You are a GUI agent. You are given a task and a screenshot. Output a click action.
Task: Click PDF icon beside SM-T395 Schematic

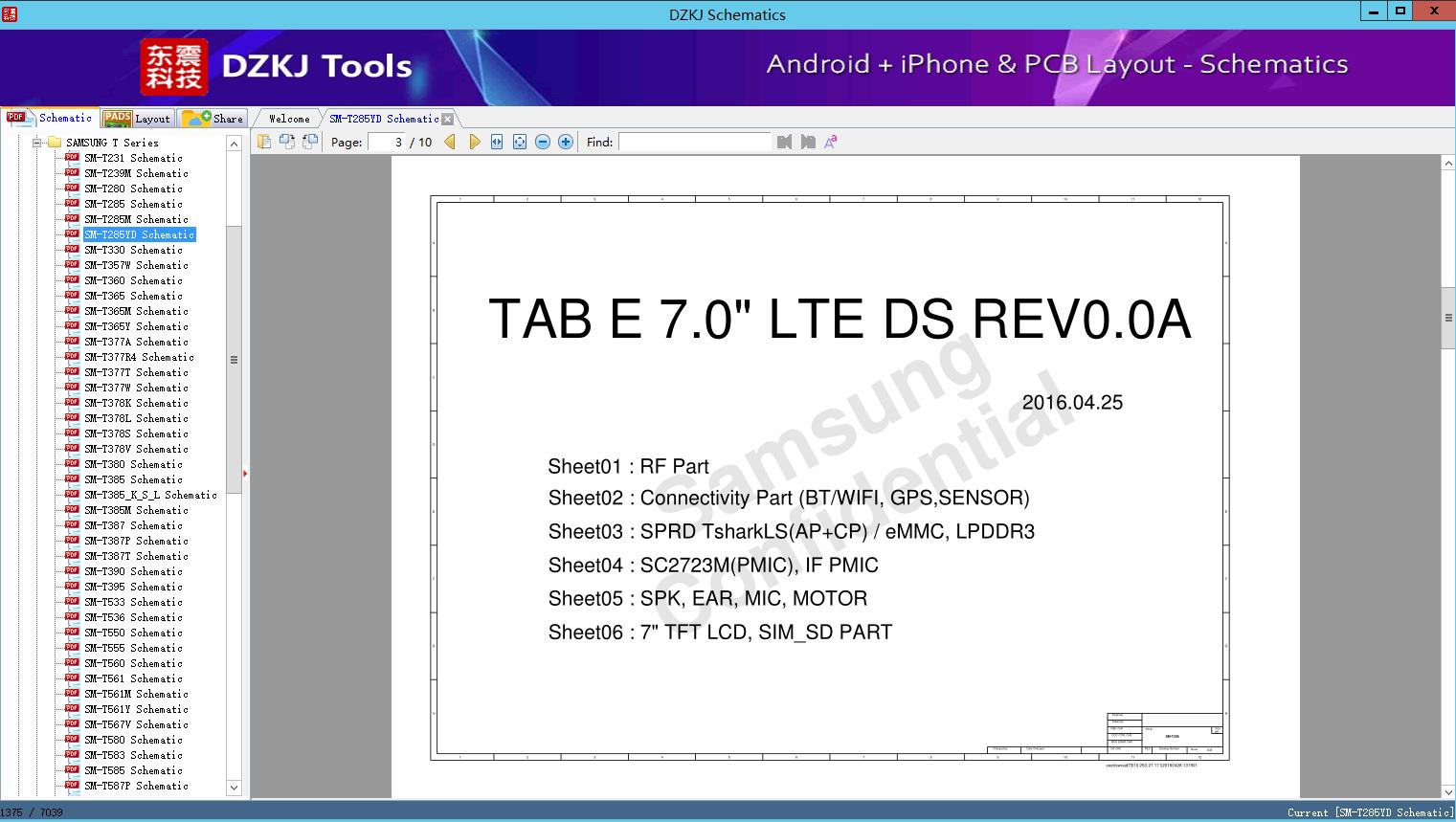(72, 586)
